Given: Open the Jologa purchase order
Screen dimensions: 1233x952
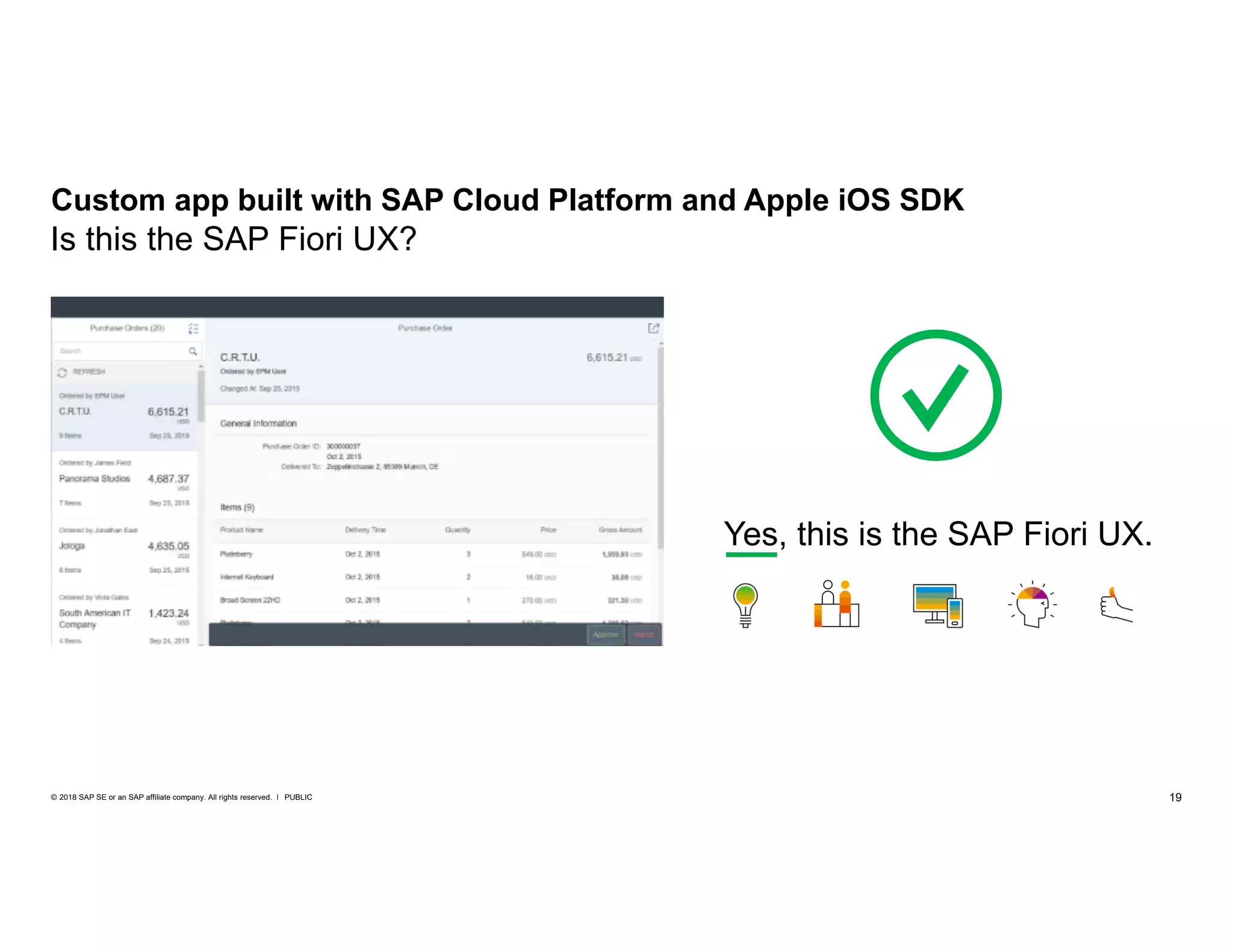Looking at the screenshot, I should [x=124, y=551].
